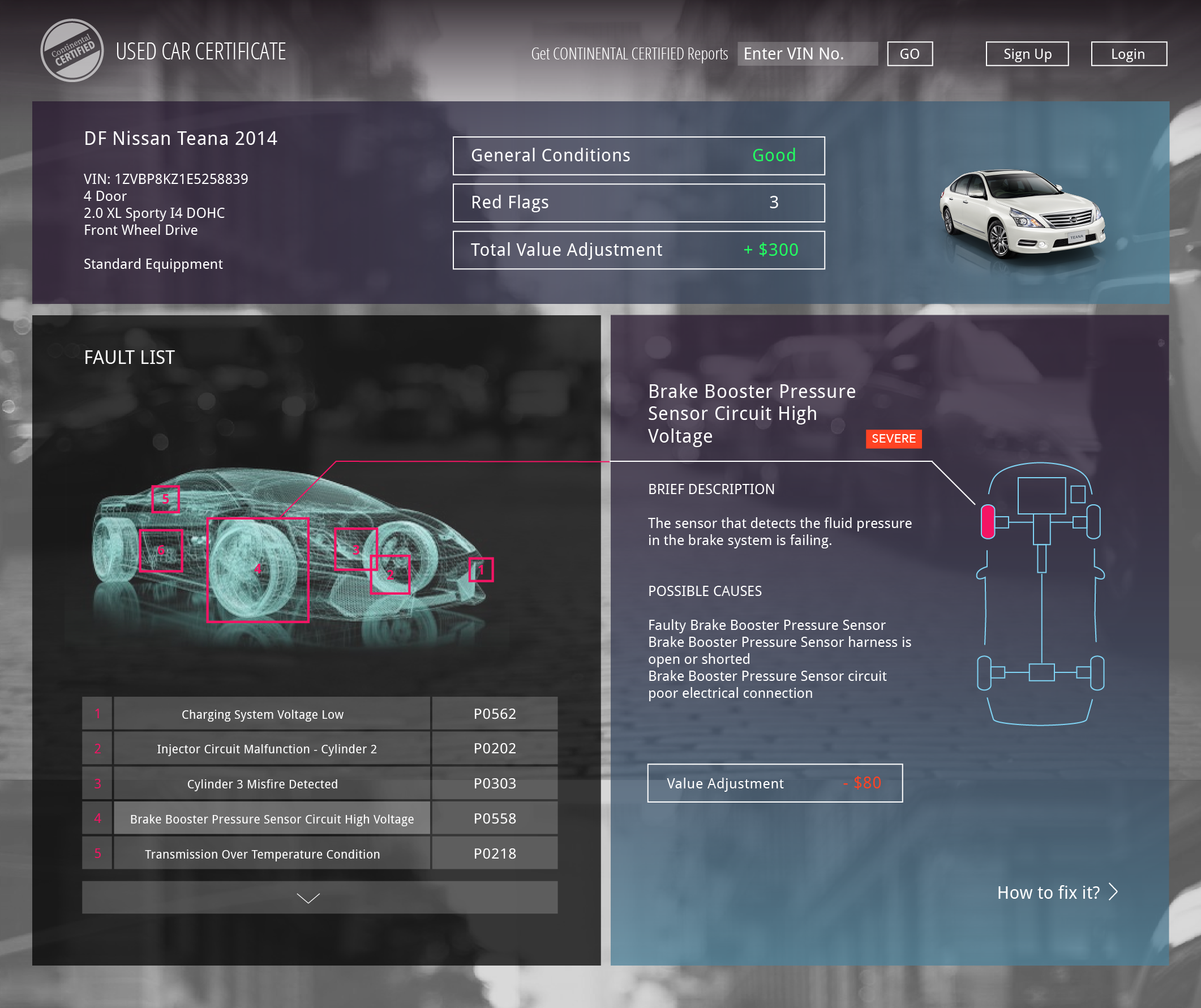The image size is (1201, 1008).
Task: Click fault code P0562
Action: pyautogui.click(x=495, y=714)
